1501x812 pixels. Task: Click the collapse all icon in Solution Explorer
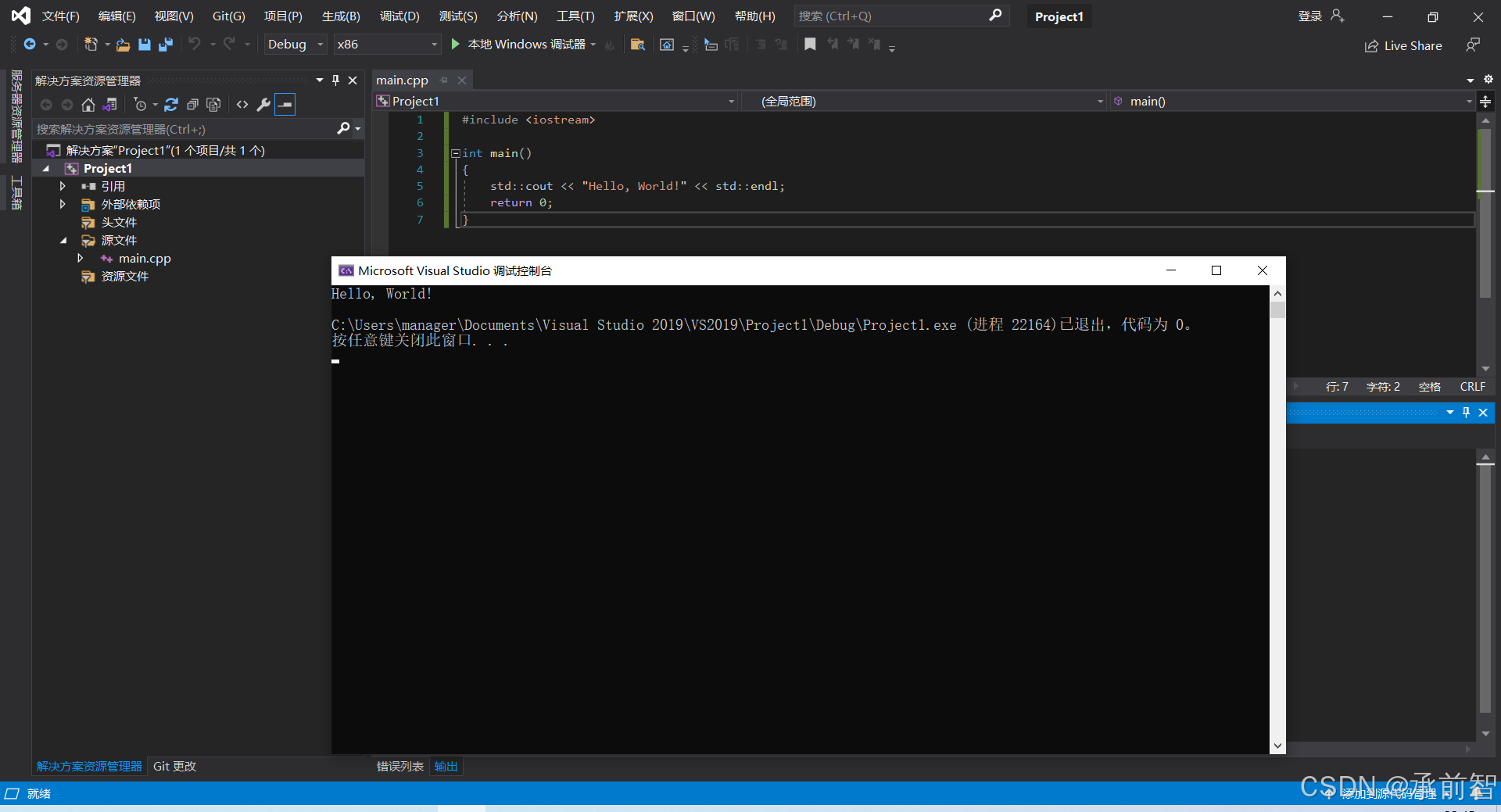192,104
